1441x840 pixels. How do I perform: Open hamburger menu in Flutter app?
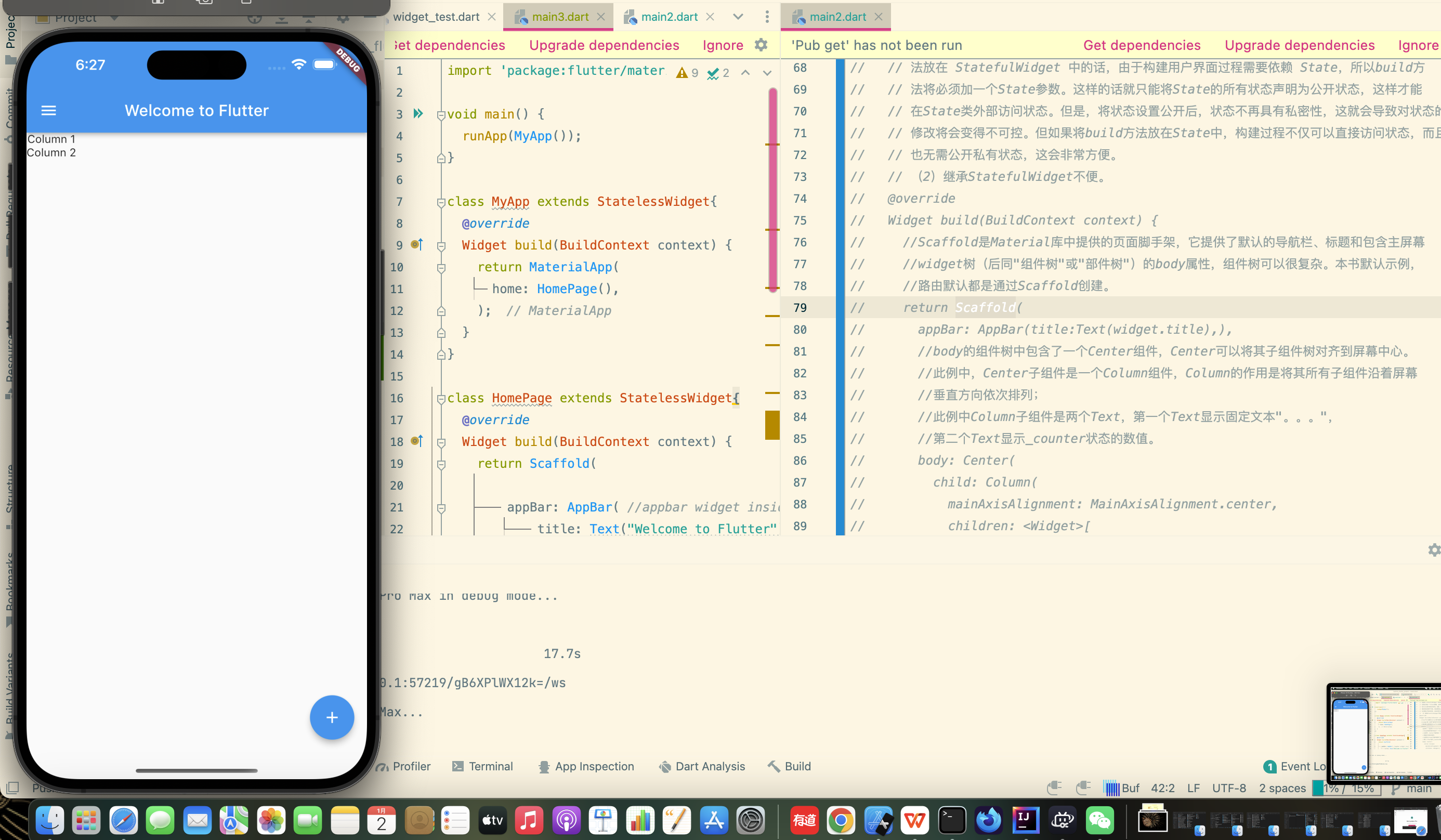click(x=49, y=110)
